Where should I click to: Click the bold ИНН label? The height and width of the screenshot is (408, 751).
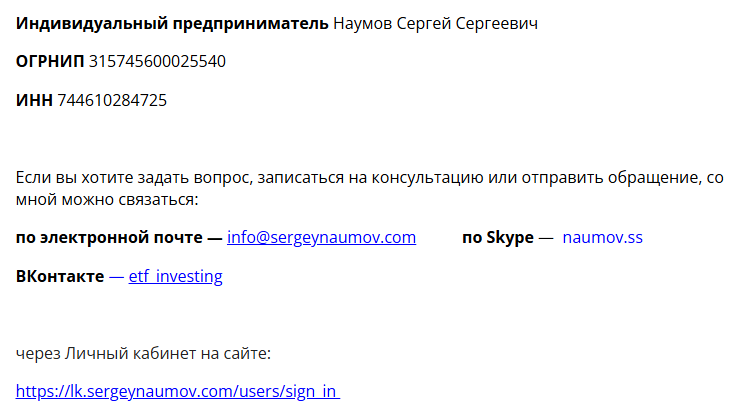[35, 100]
